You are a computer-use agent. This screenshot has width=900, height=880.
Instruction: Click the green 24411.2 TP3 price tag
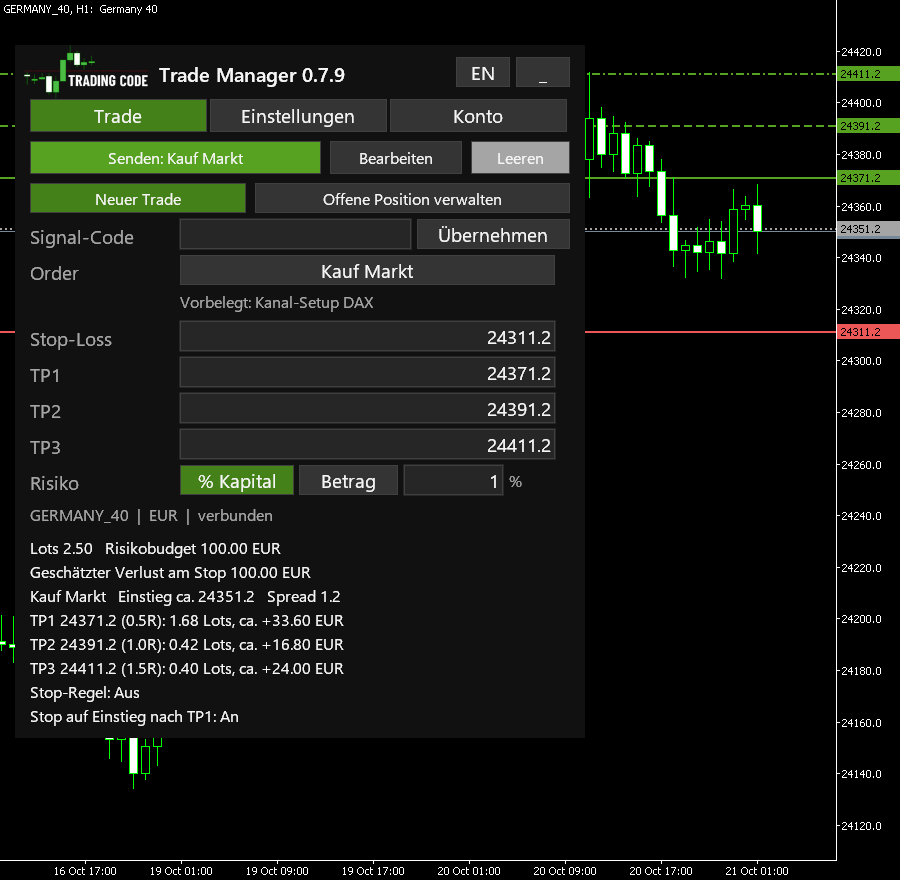pyautogui.click(x=868, y=74)
